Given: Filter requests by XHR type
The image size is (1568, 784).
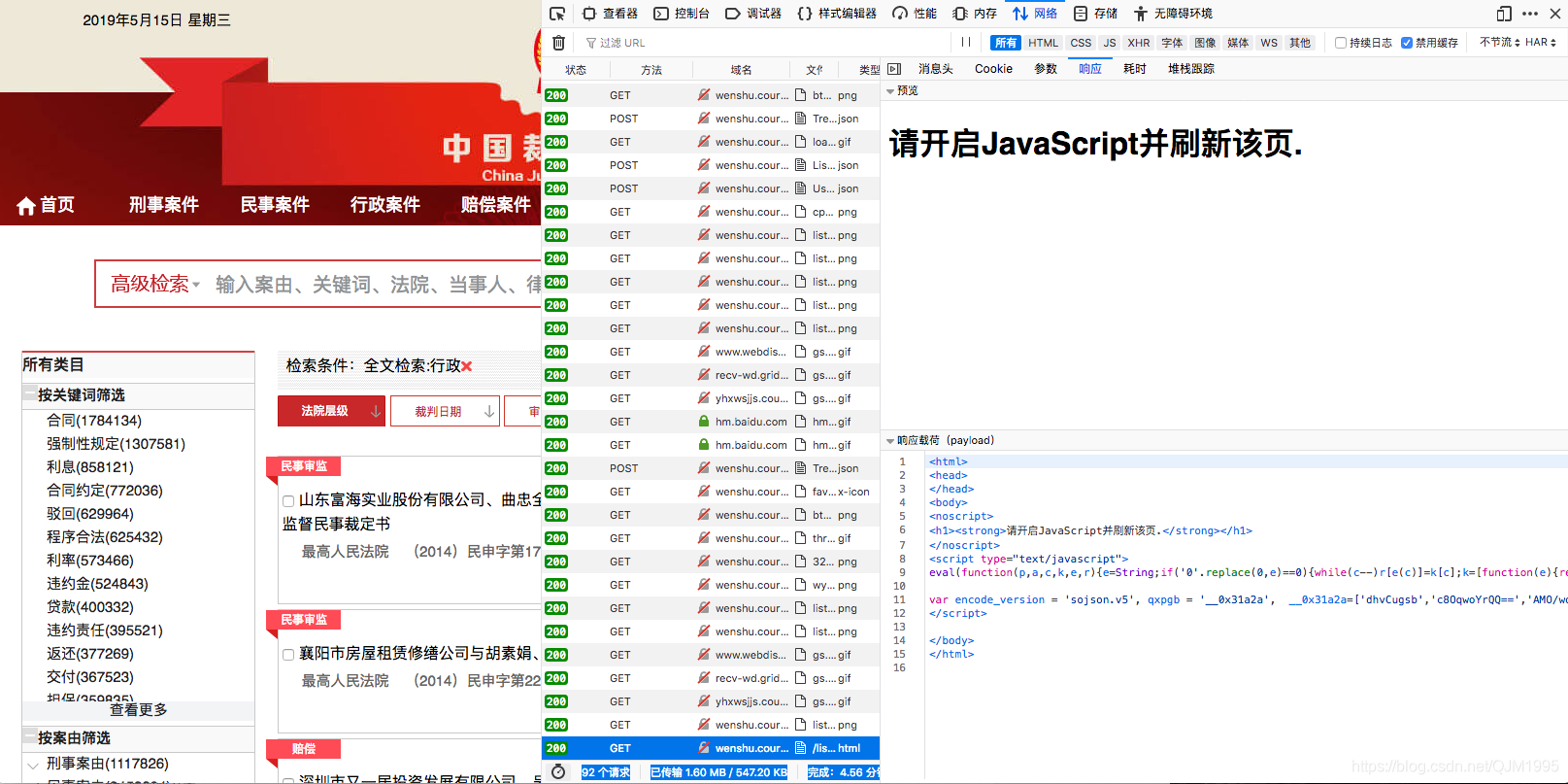Looking at the screenshot, I should 1139,43.
